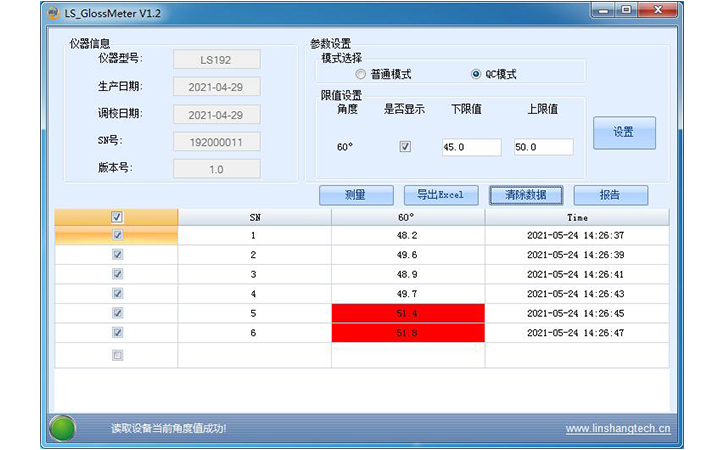Click the 下限值 field showing 45.0

[471, 147]
